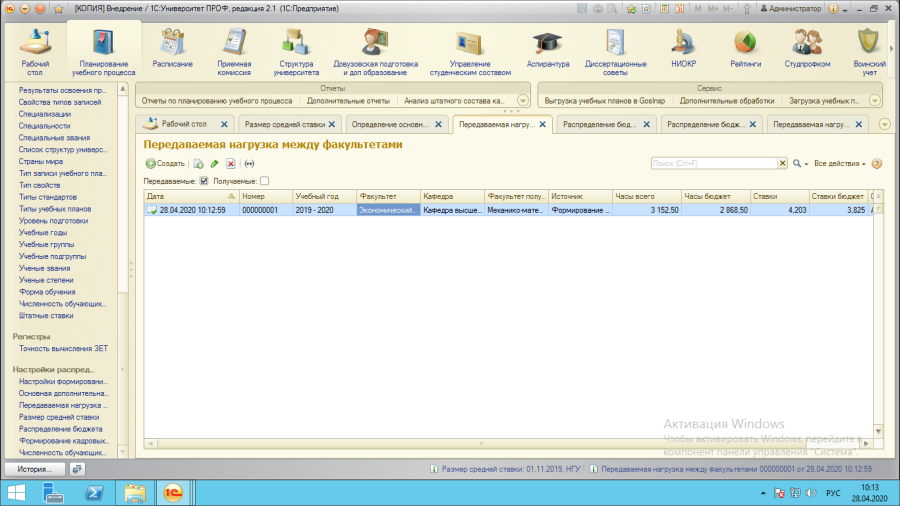
Task: Switch to the Рабочий стол tab
Action: (x=184, y=124)
